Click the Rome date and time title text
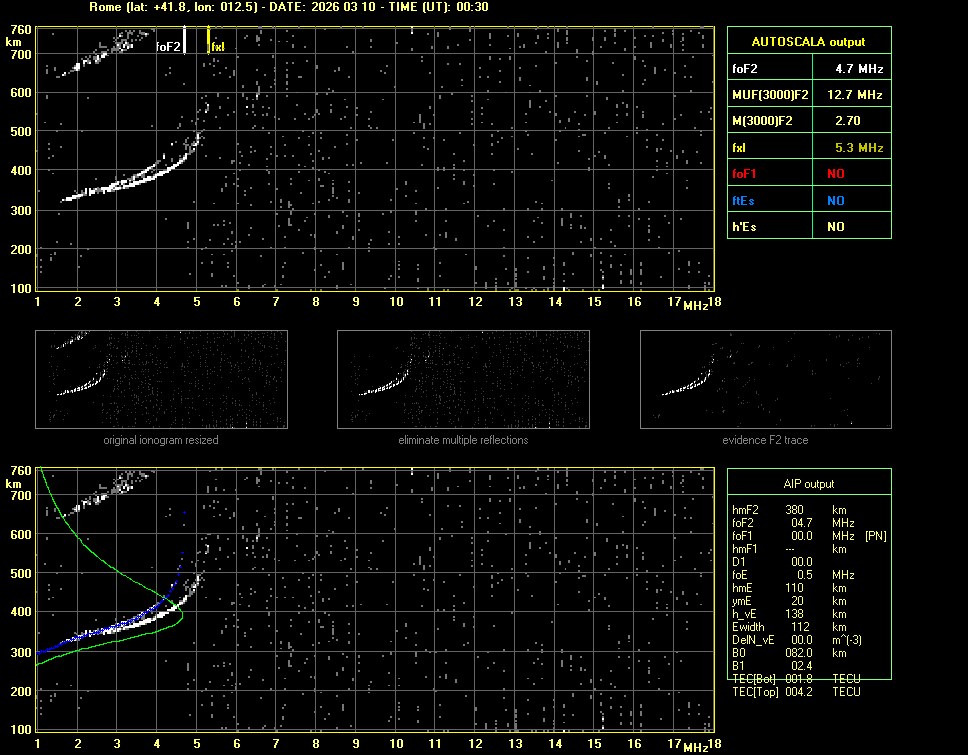968x755 pixels. point(288,7)
